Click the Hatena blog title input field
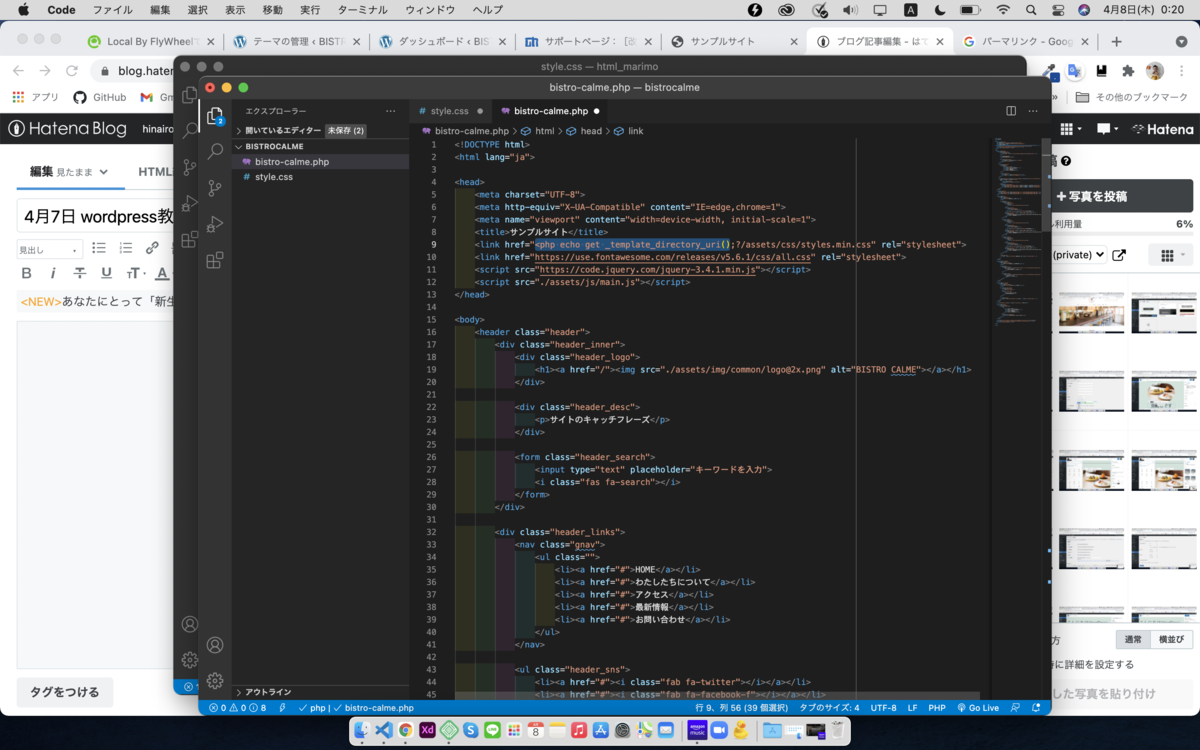 point(96,216)
